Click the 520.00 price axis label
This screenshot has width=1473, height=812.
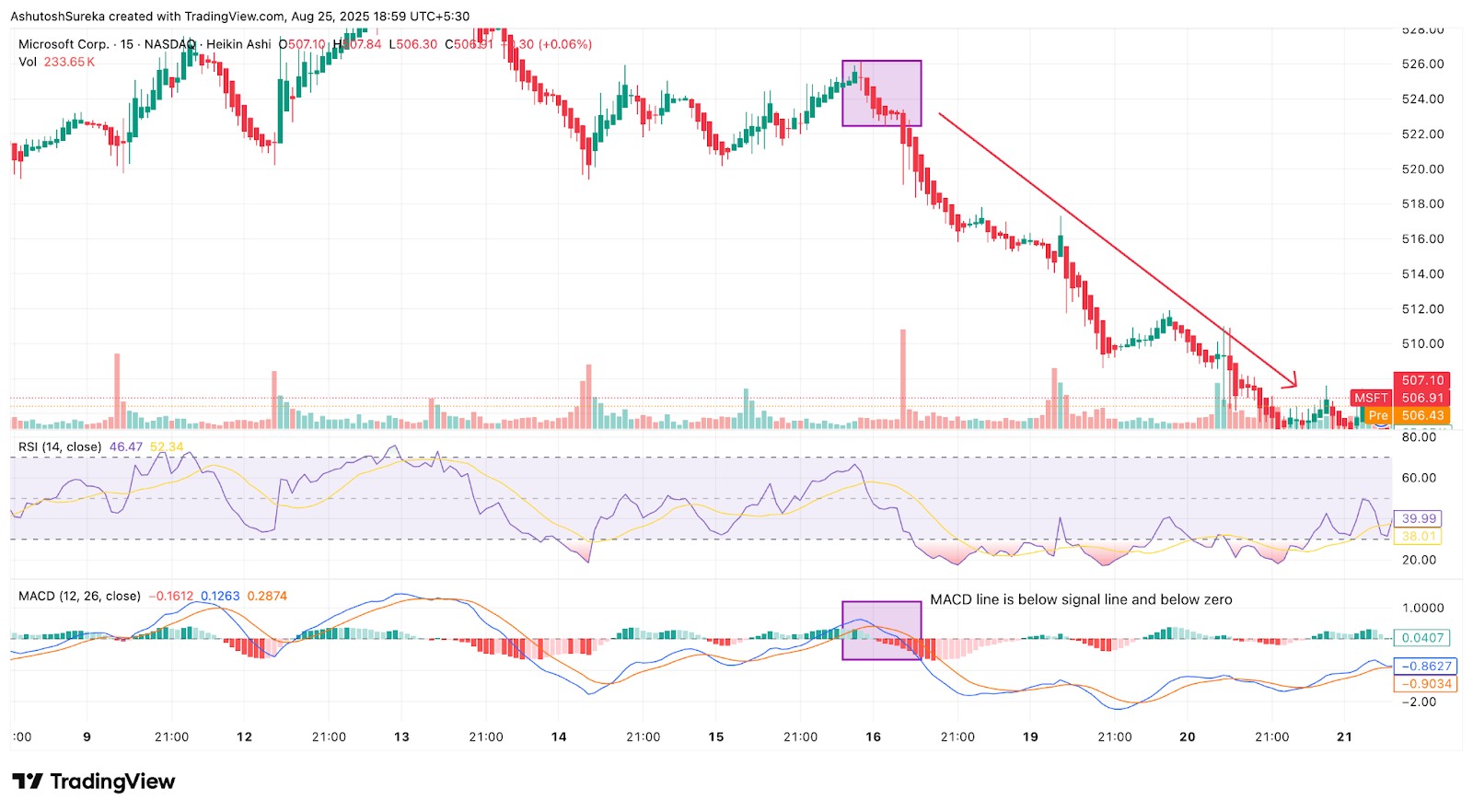(1422, 168)
